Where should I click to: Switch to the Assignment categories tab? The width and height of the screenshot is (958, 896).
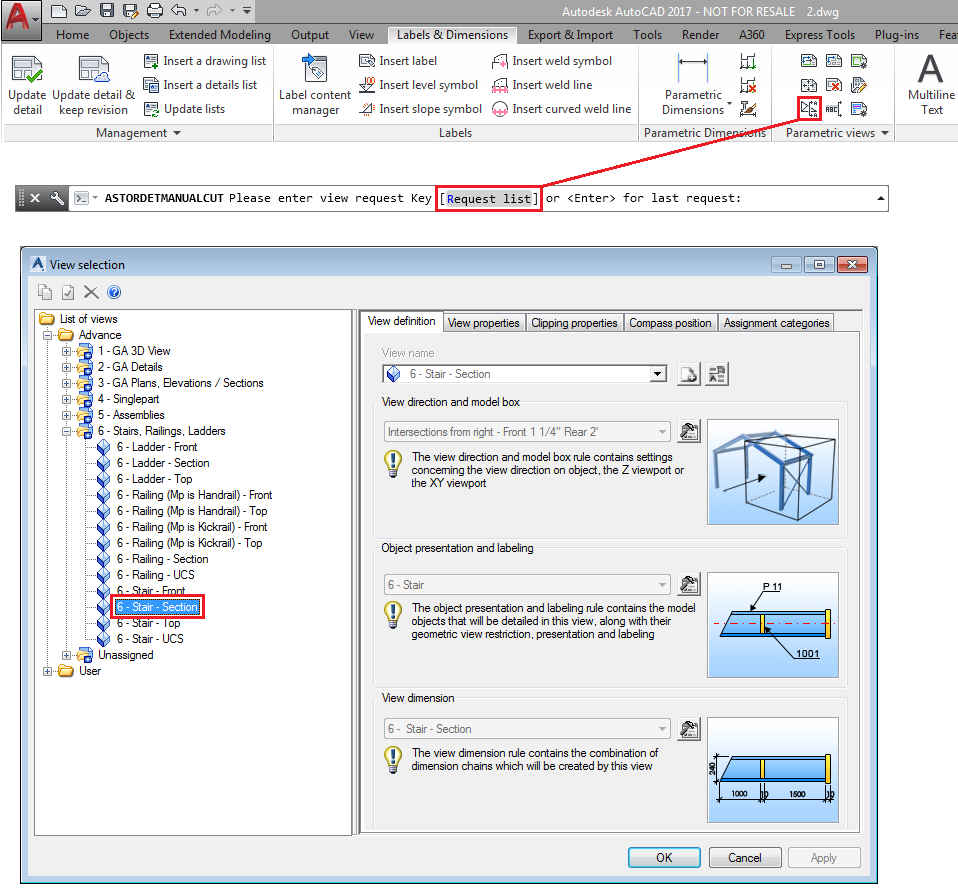[777, 323]
